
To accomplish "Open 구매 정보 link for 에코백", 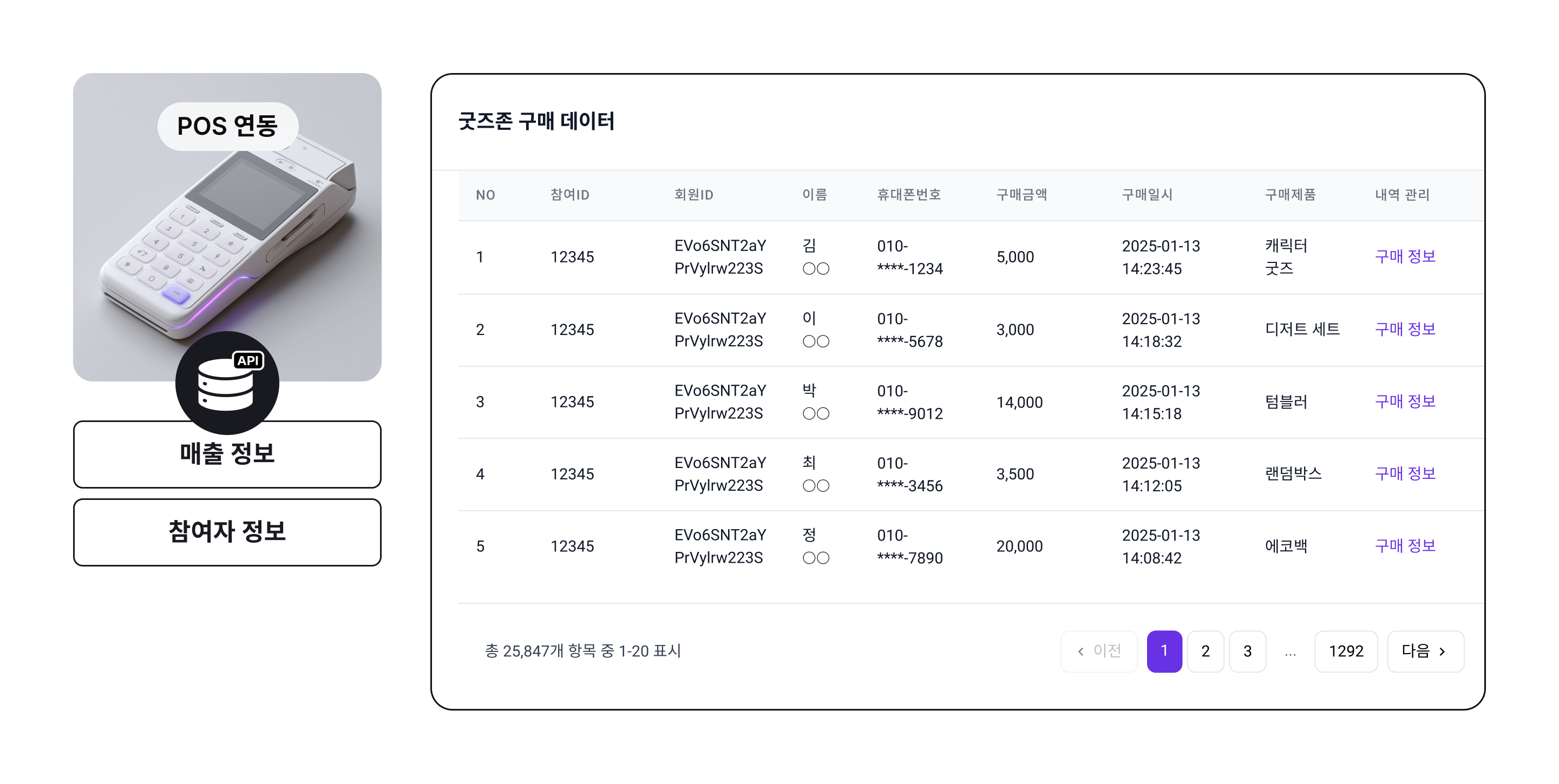I will tap(1405, 545).
